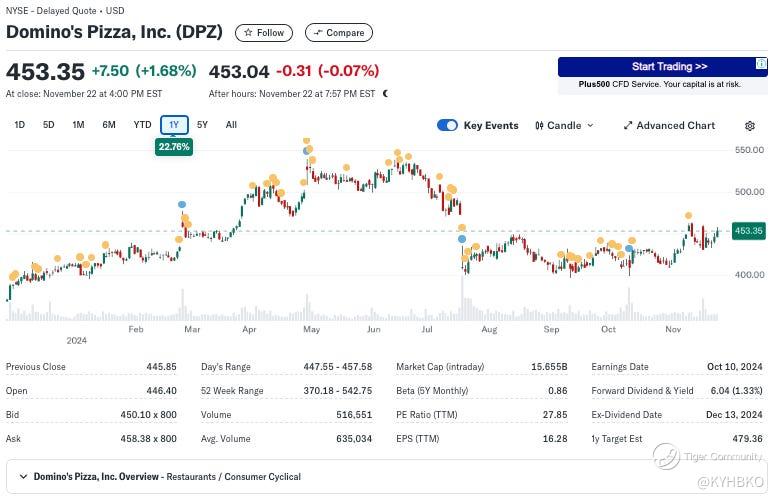Select the 1Y range tab

[x=174, y=125]
